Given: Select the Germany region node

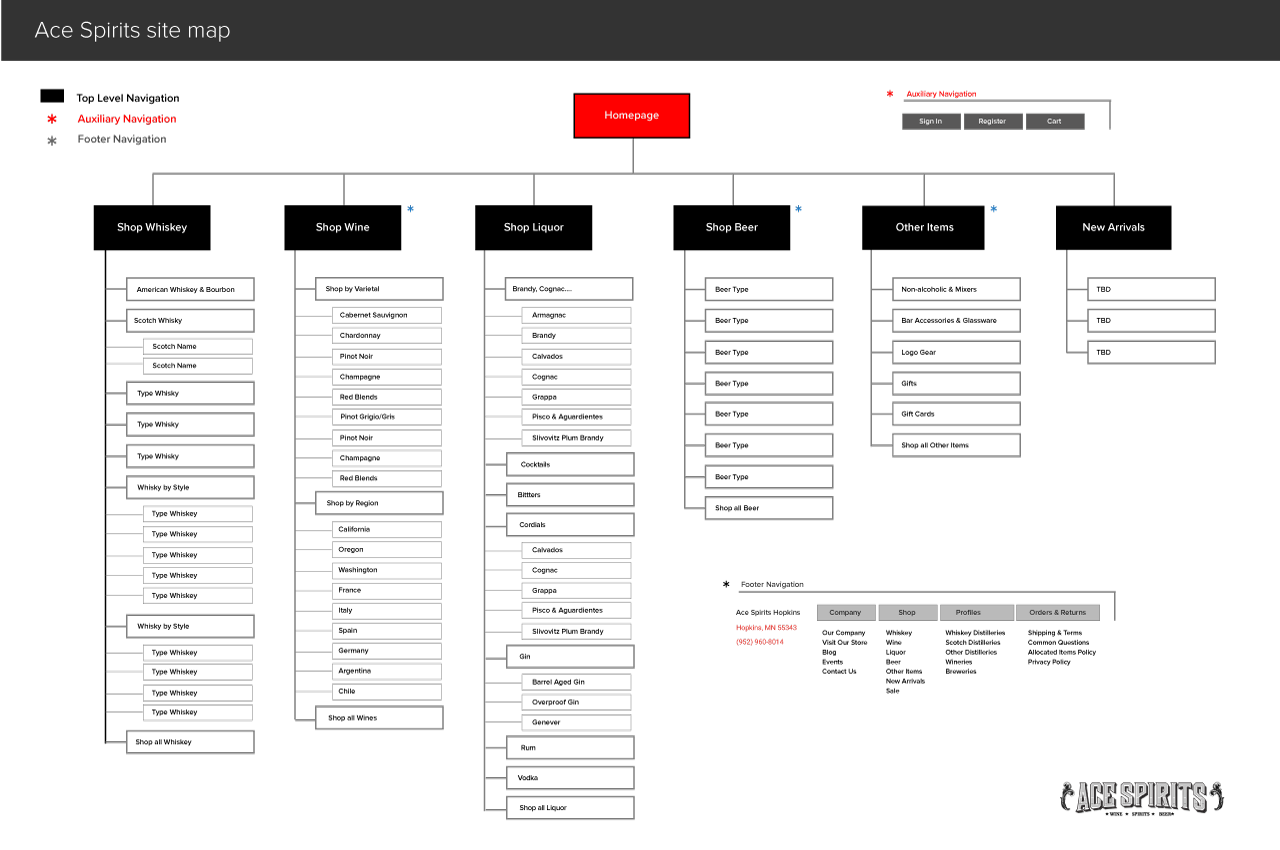Looking at the screenshot, I should (387, 651).
